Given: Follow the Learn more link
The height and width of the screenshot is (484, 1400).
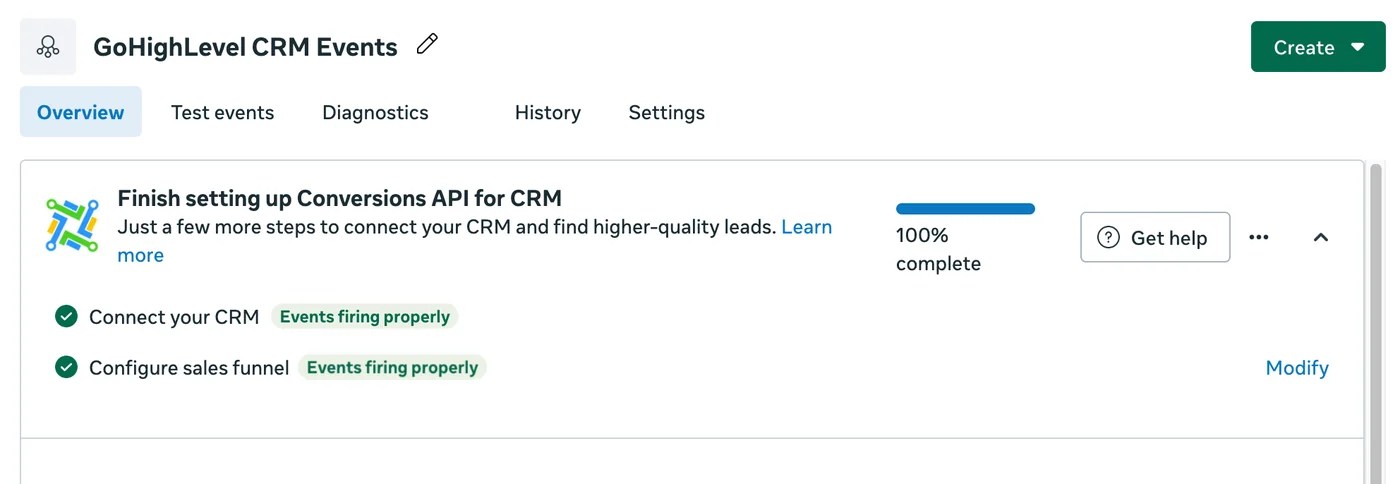Looking at the screenshot, I should point(806,227).
